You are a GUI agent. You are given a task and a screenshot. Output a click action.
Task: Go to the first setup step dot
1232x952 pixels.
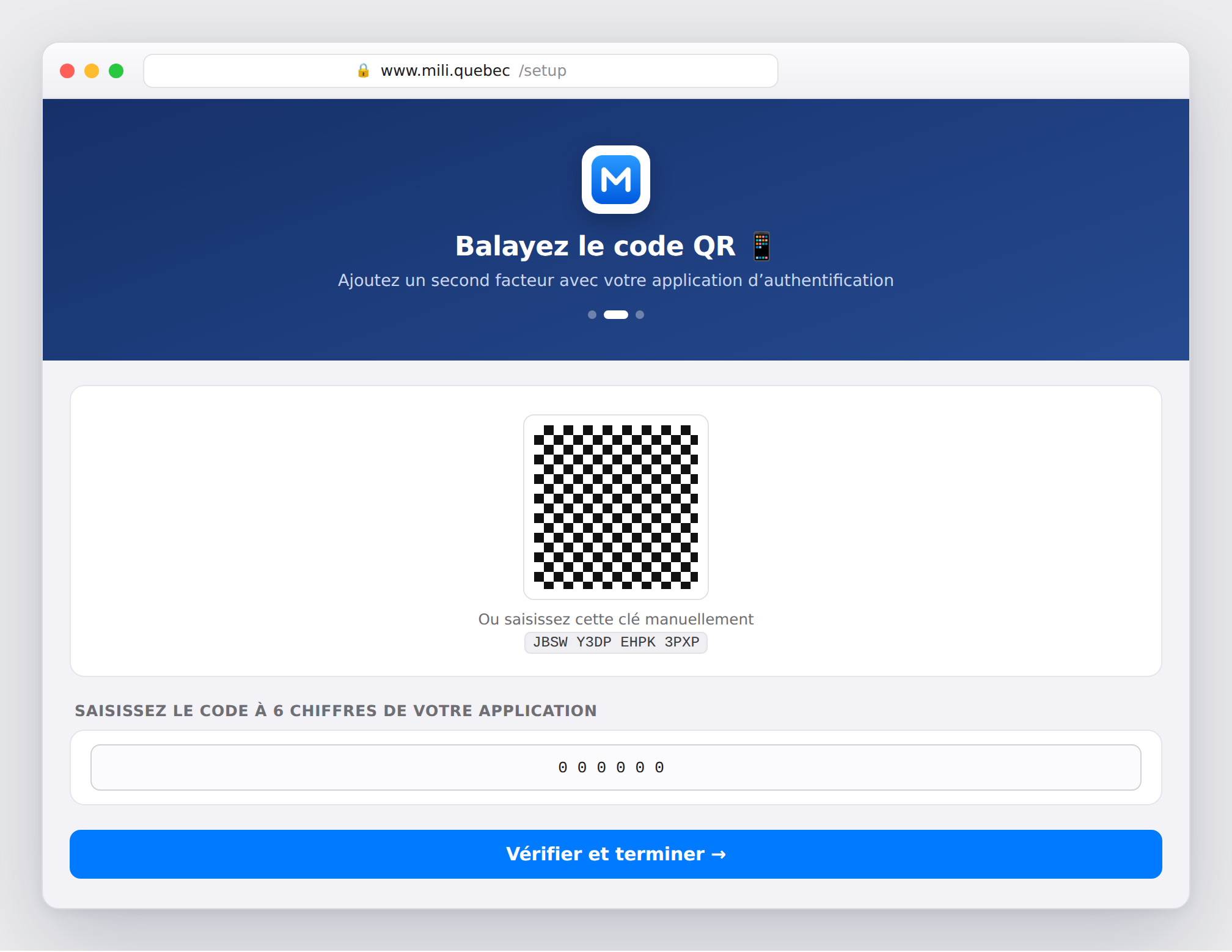pyautogui.click(x=592, y=315)
